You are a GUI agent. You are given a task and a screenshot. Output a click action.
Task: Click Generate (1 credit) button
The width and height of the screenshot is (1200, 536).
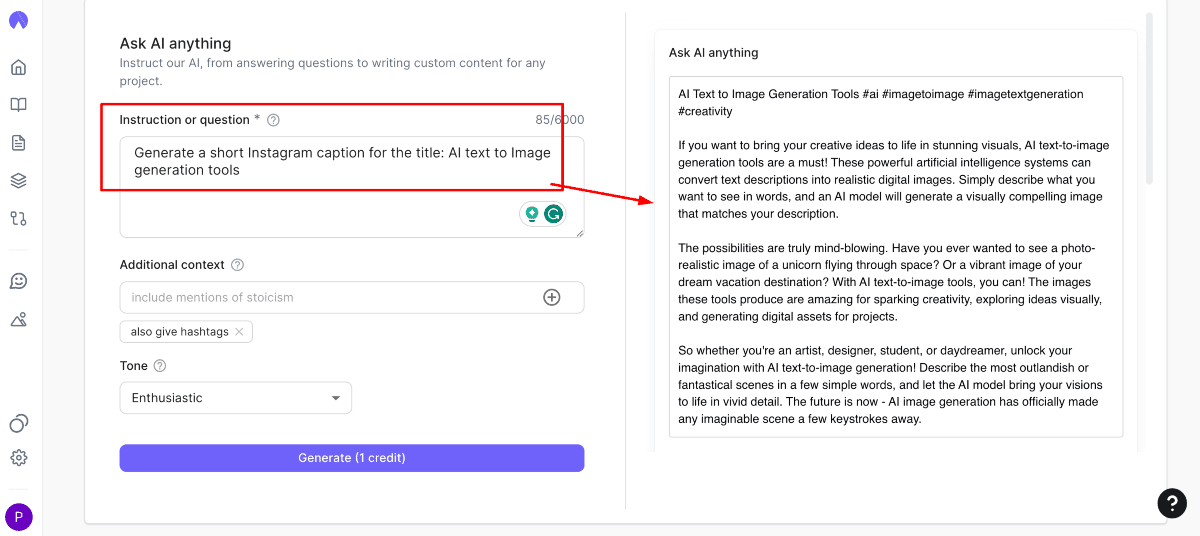point(351,458)
